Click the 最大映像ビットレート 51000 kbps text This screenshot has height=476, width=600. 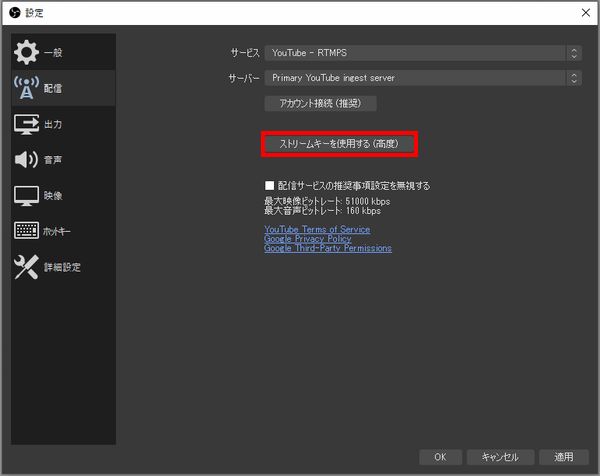pos(327,201)
